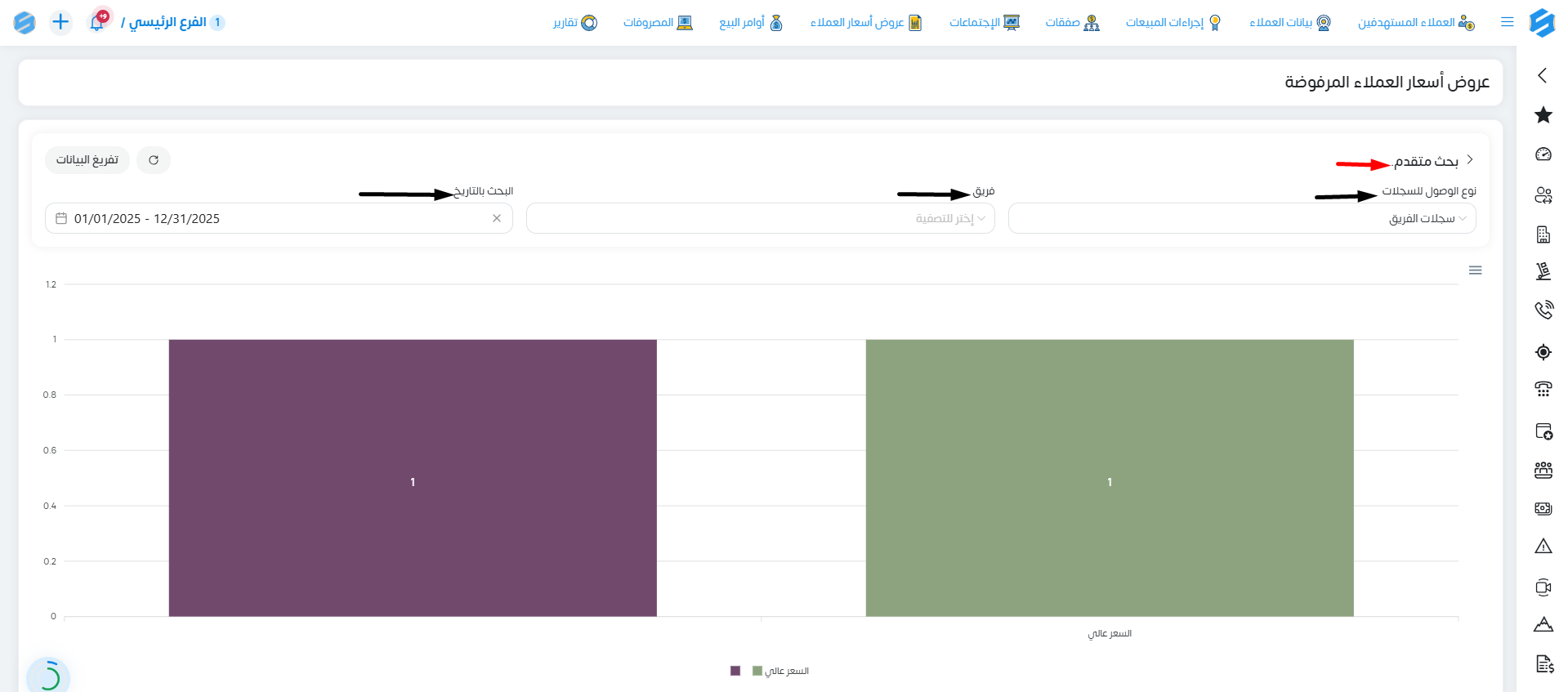Select the الفرع الرئيسي branch link

[x=168, y=22]
